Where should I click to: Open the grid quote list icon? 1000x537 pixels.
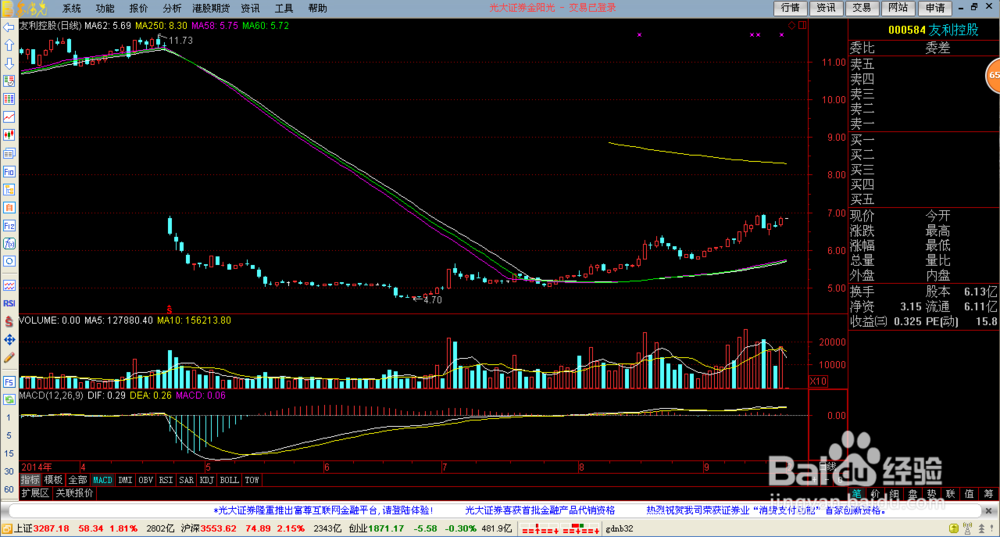pos(9,99)
